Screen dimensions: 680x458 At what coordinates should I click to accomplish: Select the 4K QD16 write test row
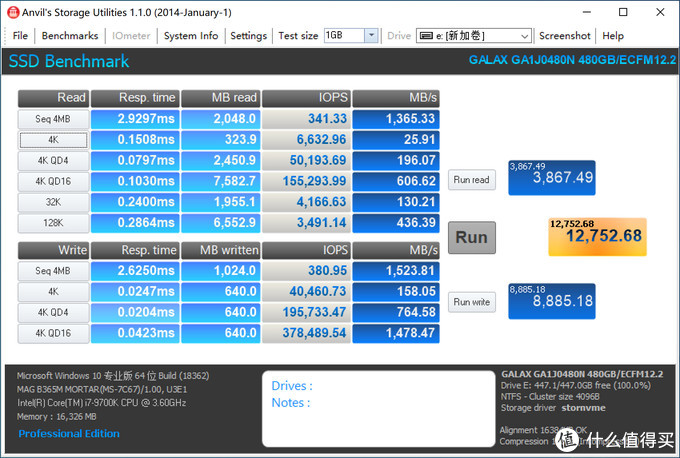pyautogui.click(x=53, y=333)
